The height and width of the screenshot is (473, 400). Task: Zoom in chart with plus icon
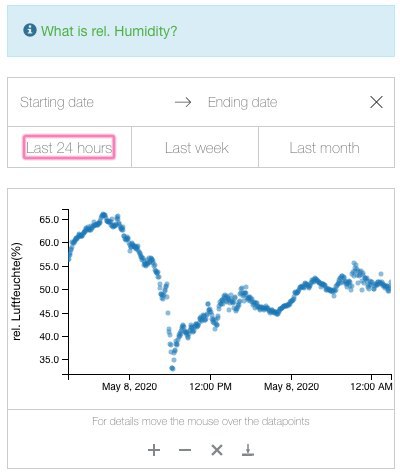click(x=154, y=450)
